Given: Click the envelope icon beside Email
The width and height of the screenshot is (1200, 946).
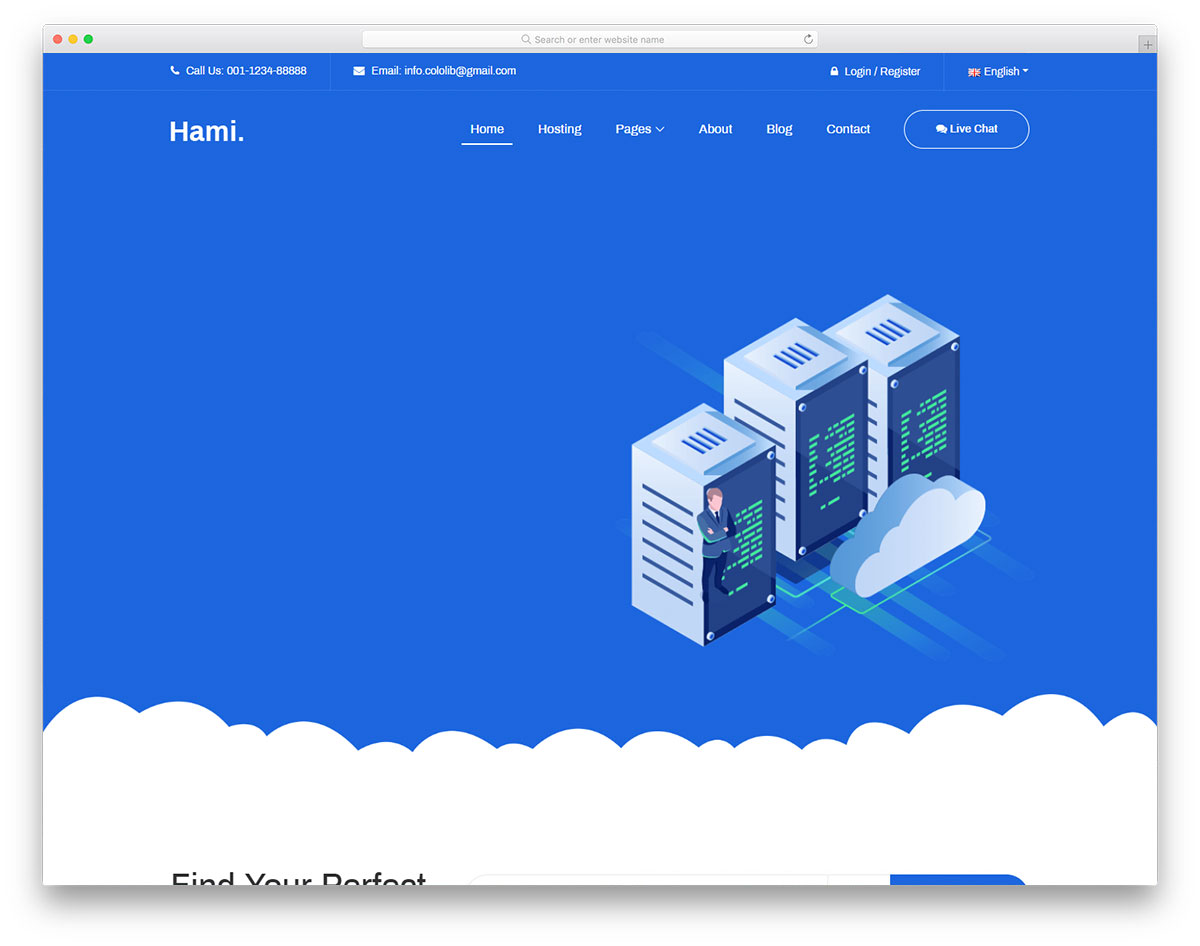Looking at the screenshot, I should tap(359, 71).
